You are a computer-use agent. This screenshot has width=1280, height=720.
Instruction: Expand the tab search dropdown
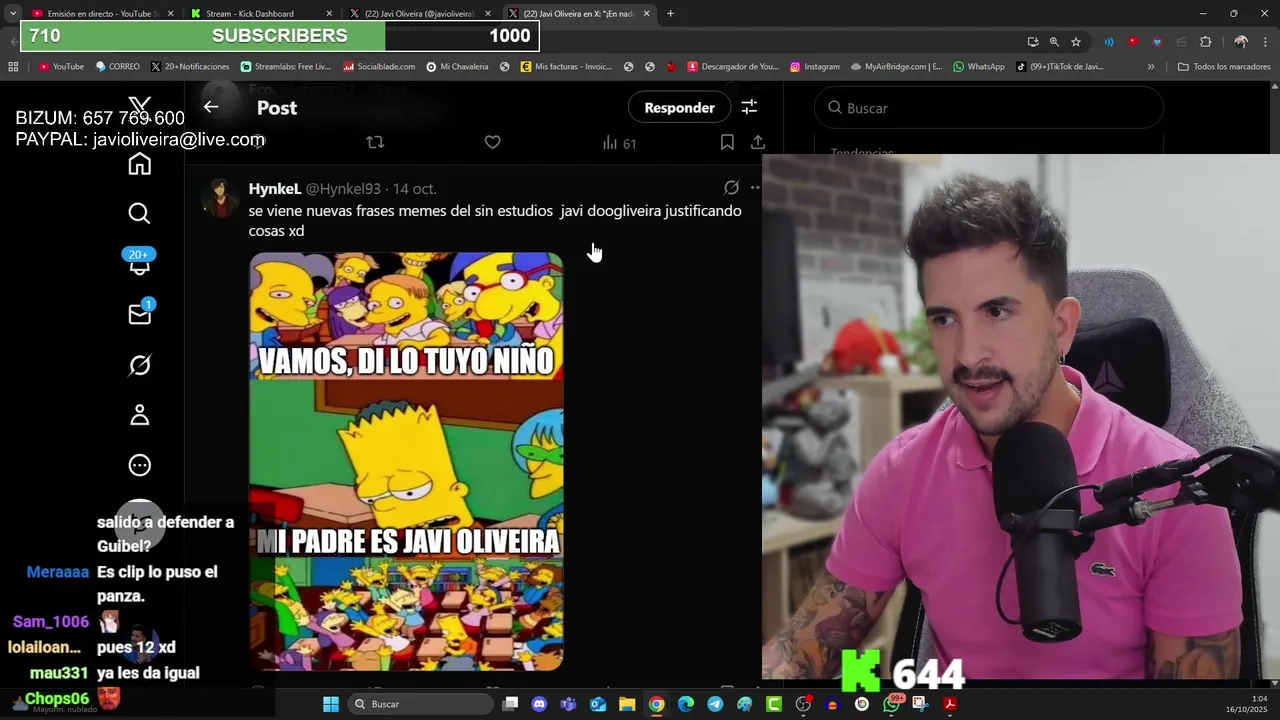pos(12,13)
